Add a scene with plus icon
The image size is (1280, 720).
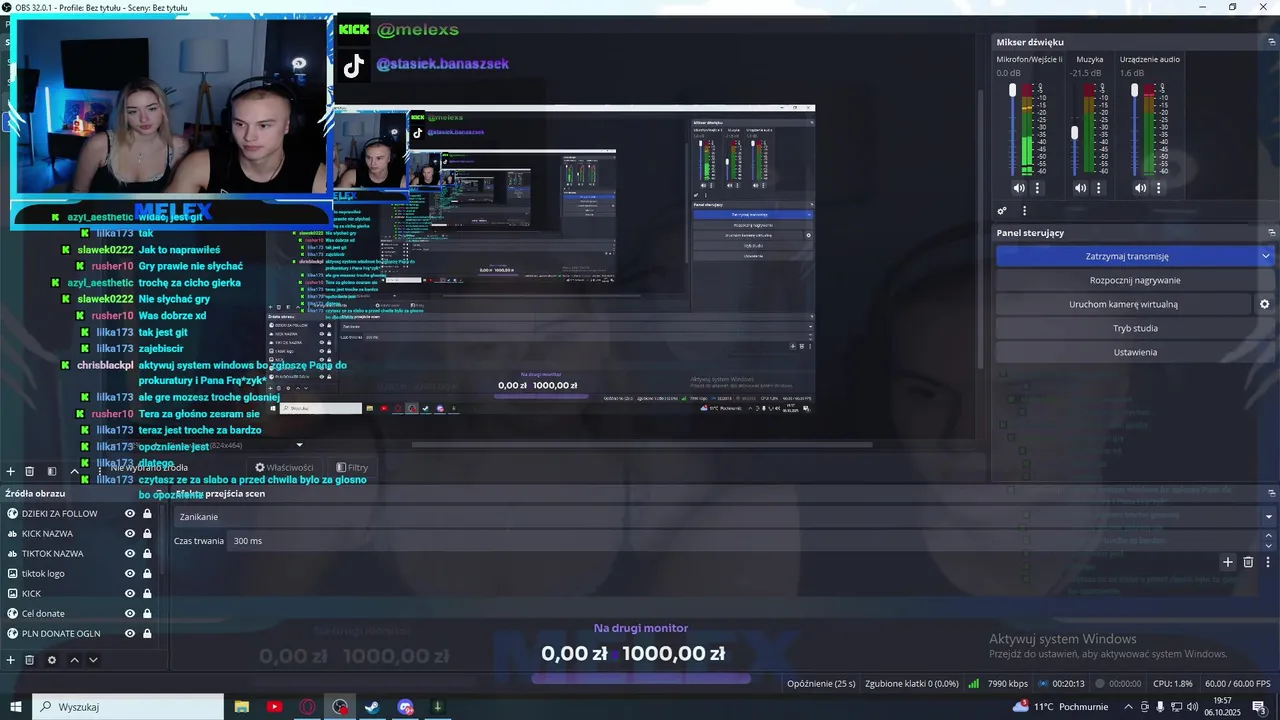pos(11,471)
